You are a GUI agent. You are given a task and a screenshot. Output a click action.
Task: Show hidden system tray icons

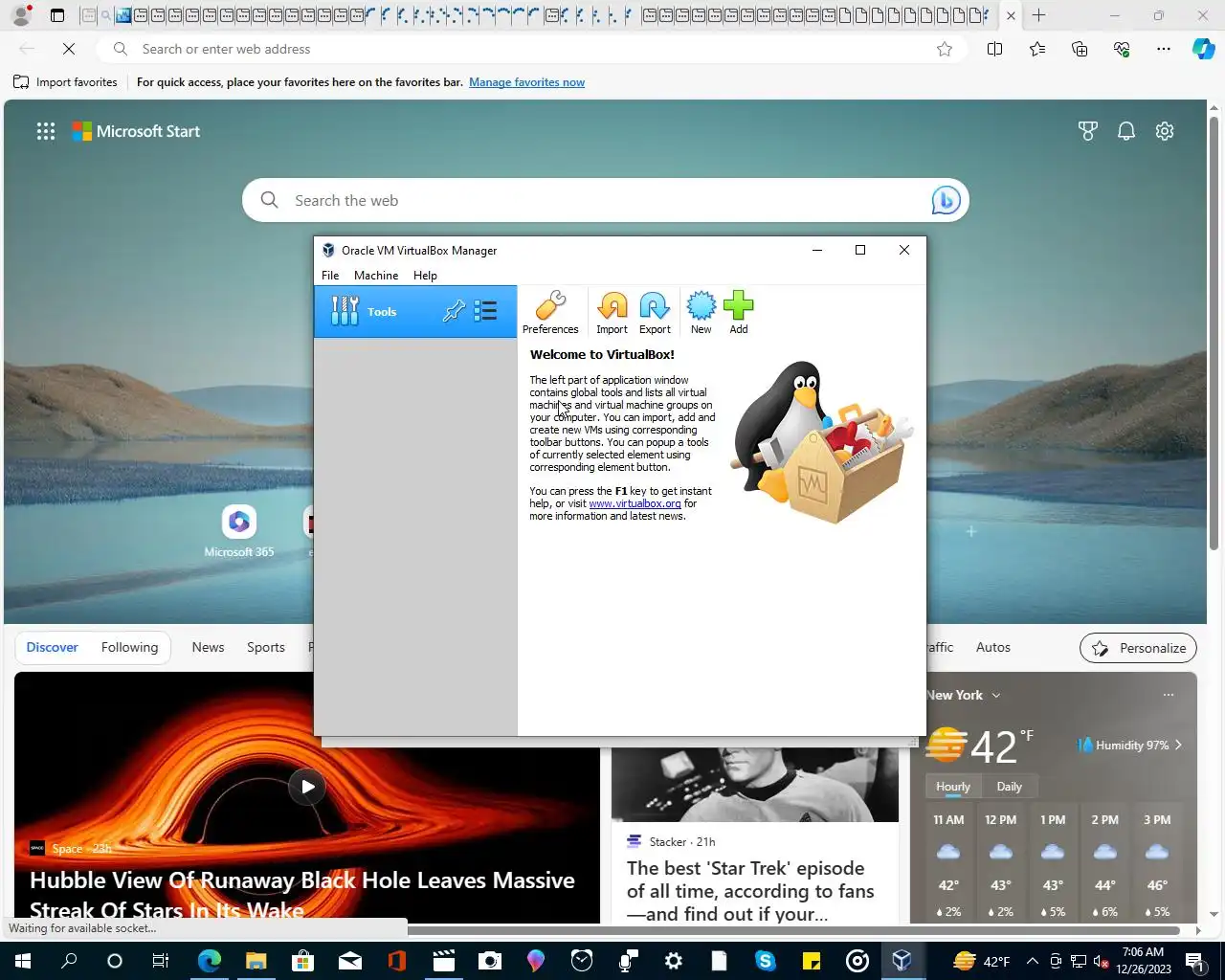coord(1032,961)
